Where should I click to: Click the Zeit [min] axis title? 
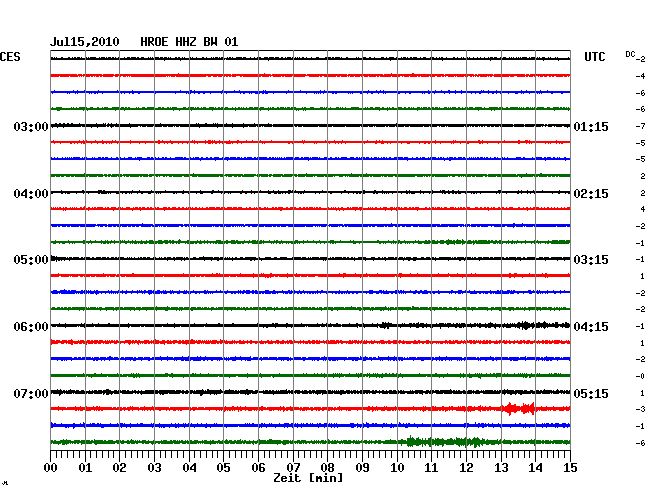pos(308,478)
